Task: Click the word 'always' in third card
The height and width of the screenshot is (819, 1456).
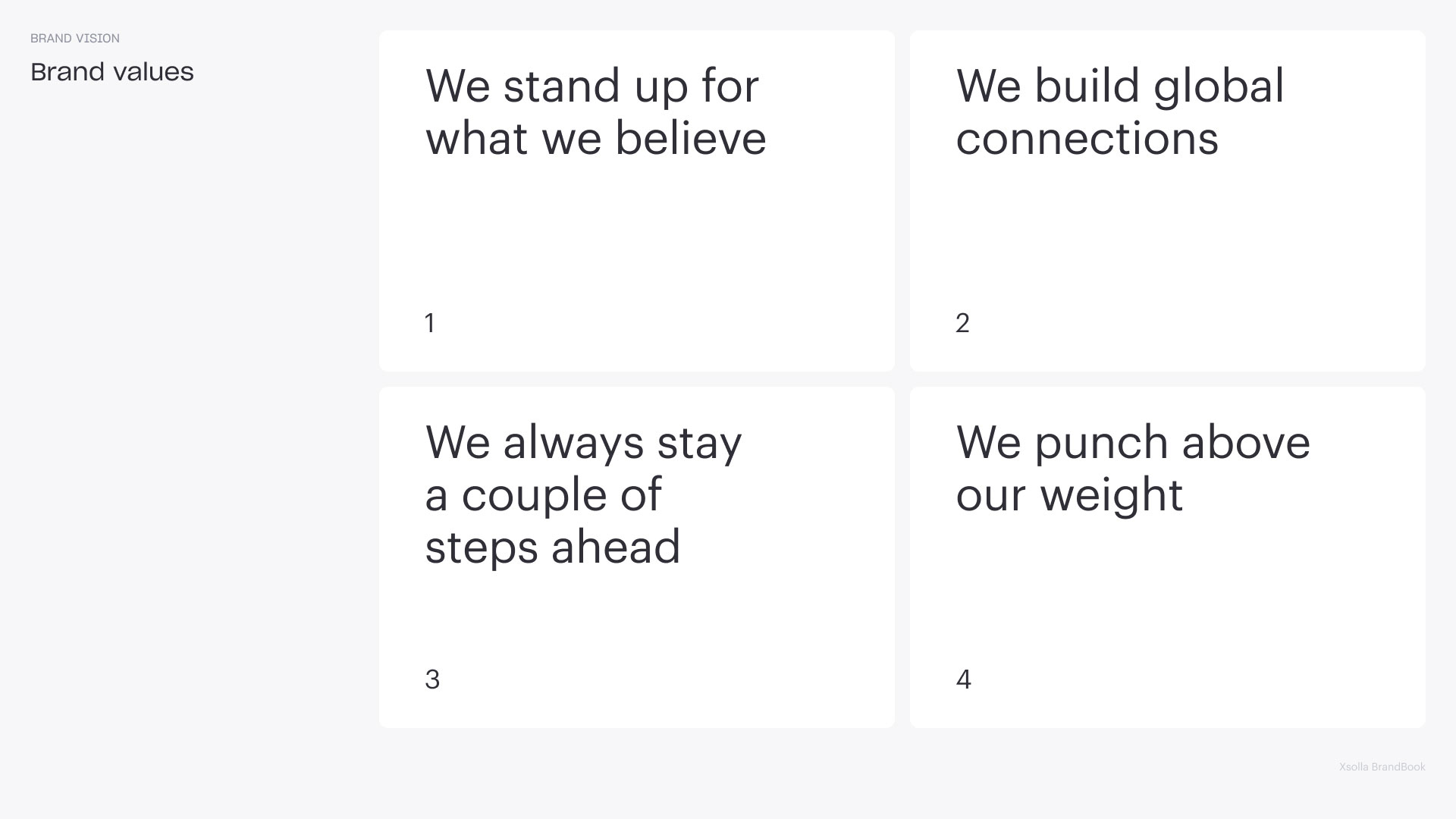Action: pos(573,443)
